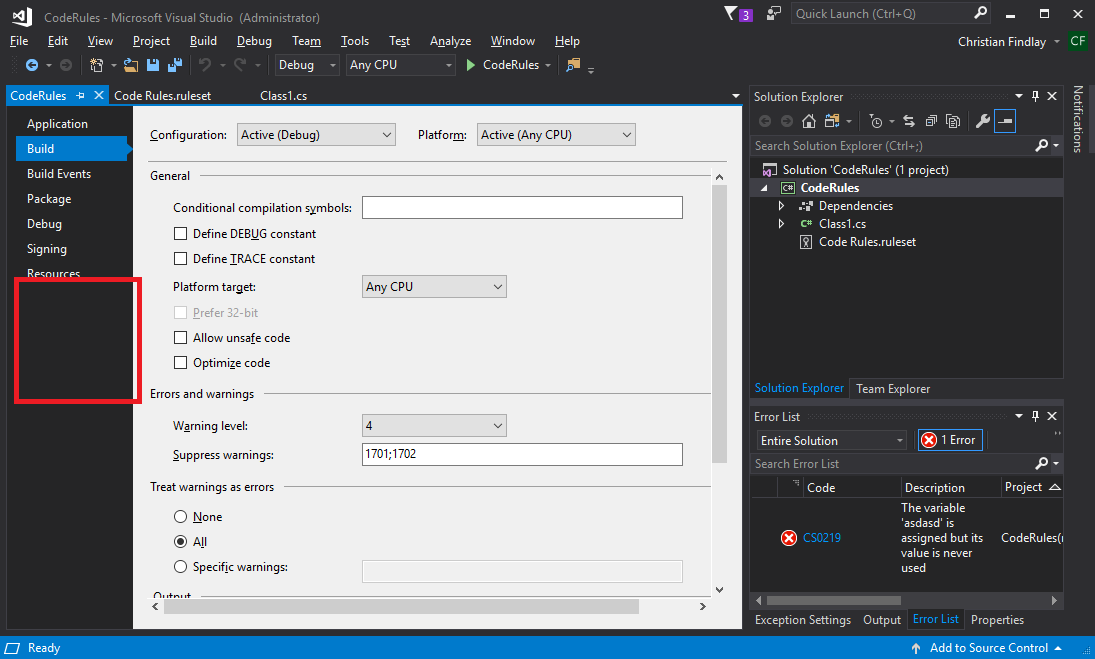Screen dimensions: 1095x659
Task: Click the CS0219 error code link
Action: pyautogui.click(x=822, y=538)
